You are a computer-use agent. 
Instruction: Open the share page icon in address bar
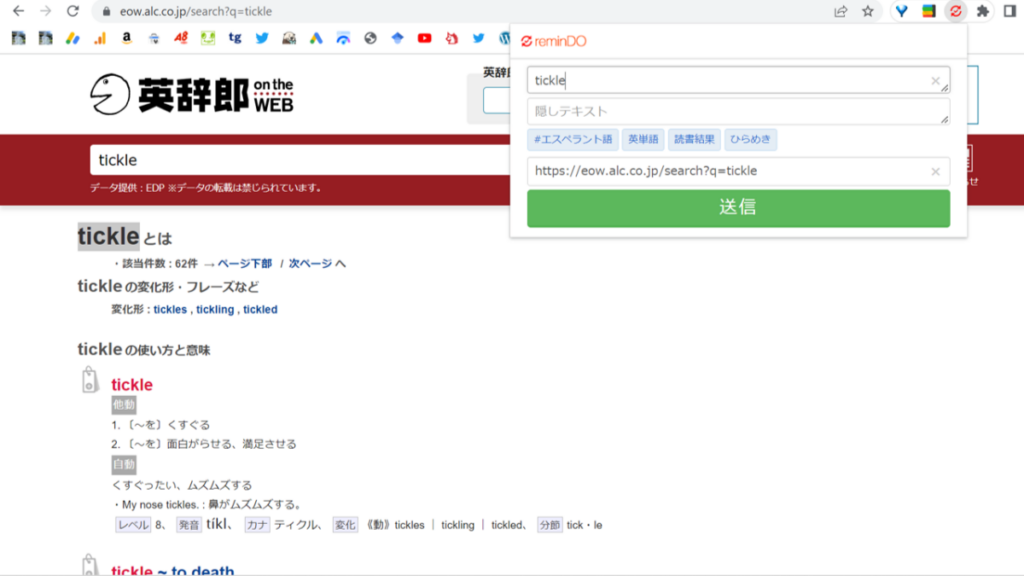click(840, 11)
